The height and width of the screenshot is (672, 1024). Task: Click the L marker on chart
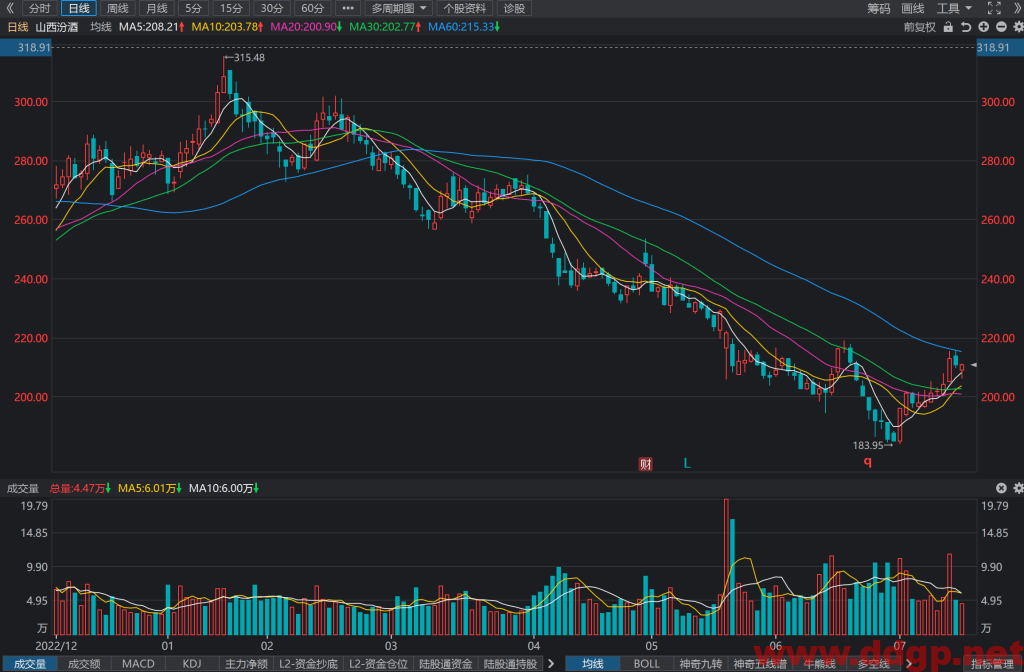pyautogui.click(x=687, y=464)
